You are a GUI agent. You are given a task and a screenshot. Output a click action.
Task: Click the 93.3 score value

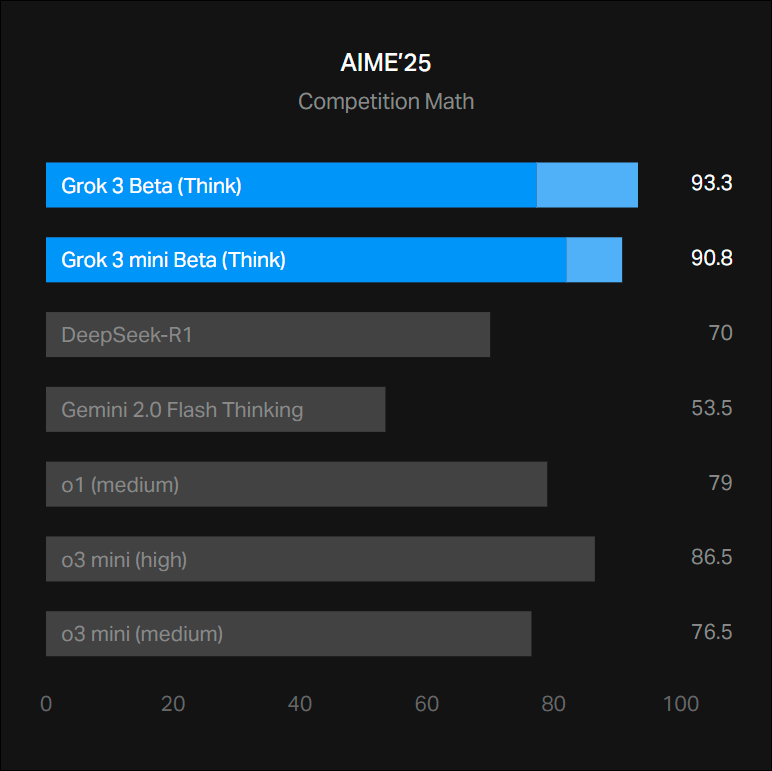711,183
